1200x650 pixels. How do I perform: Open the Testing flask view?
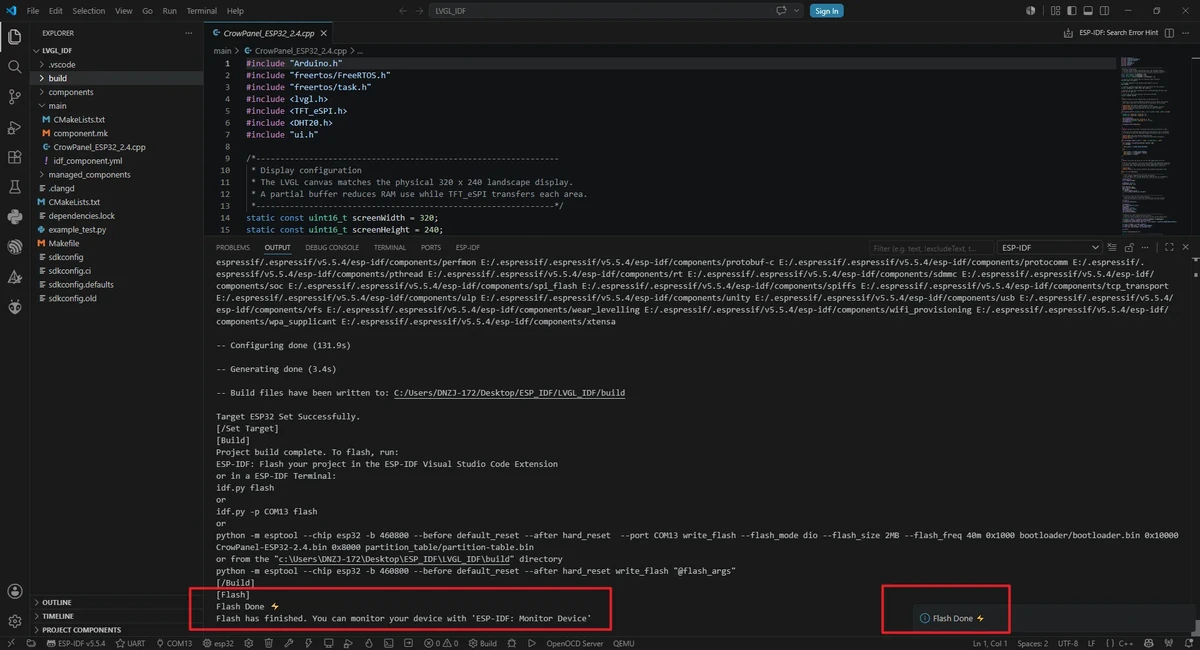(x=14, y=187)
